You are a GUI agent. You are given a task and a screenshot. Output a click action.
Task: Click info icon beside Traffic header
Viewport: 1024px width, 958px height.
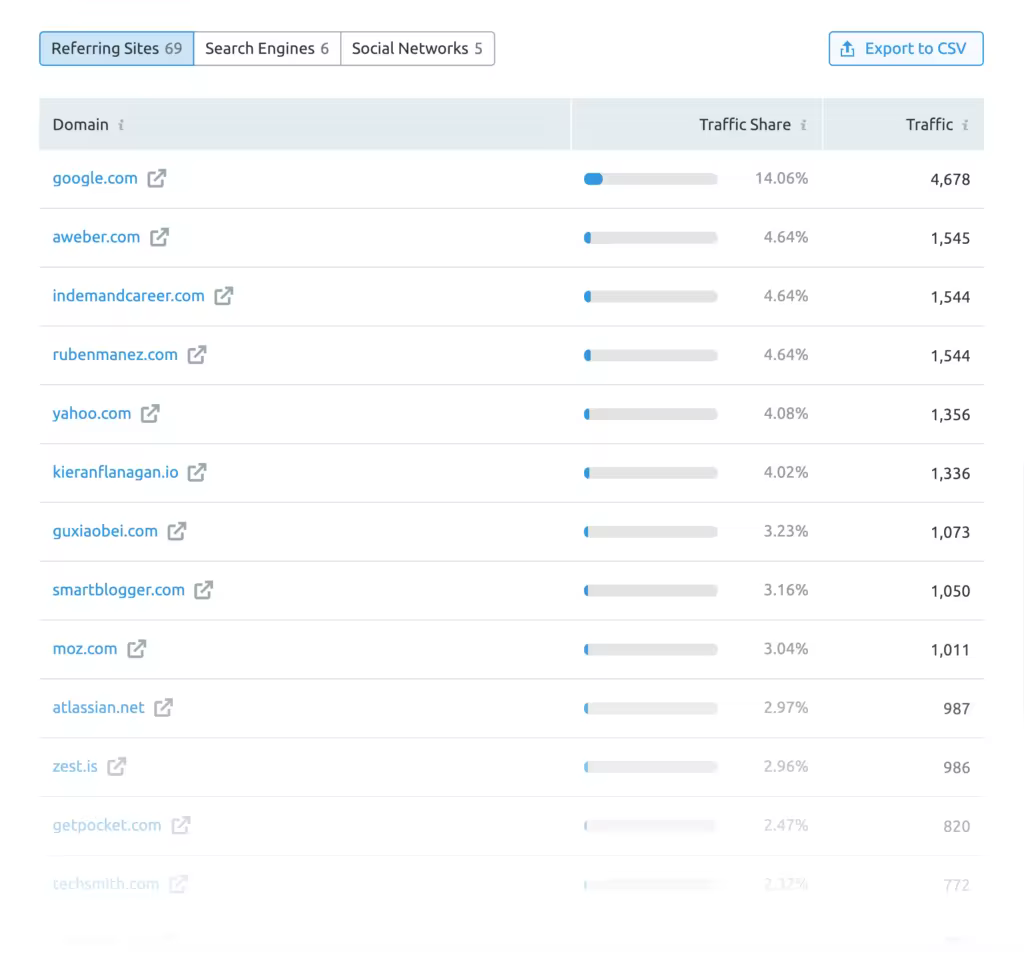[x=965, y=125]
